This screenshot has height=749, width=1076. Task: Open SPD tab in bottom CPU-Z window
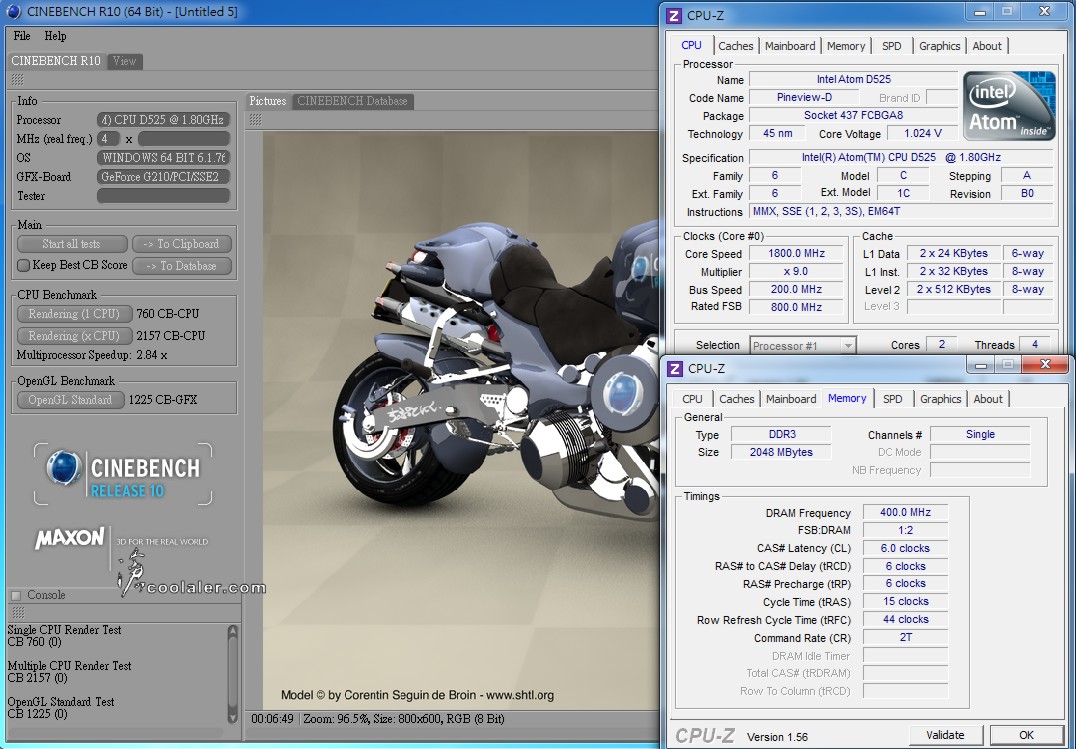coord(892,399)
